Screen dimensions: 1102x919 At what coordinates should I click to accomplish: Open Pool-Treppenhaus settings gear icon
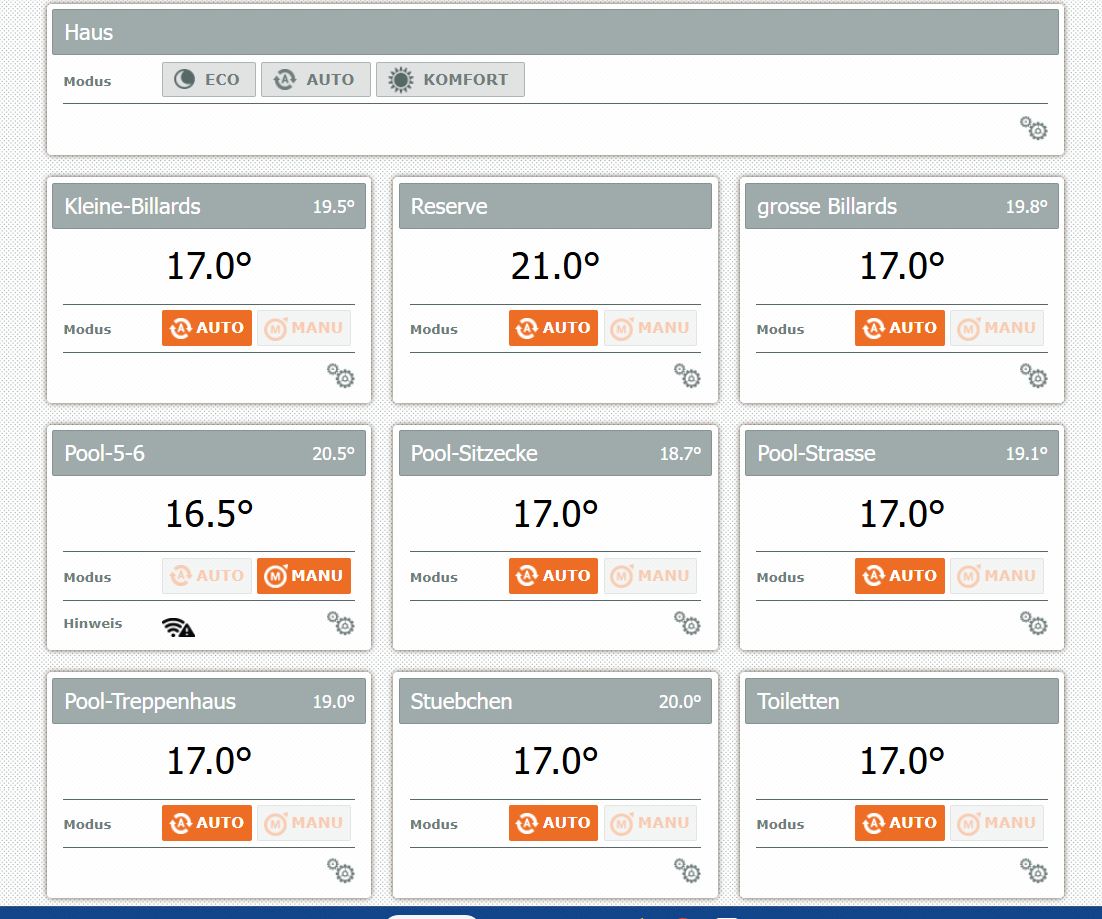340,870
